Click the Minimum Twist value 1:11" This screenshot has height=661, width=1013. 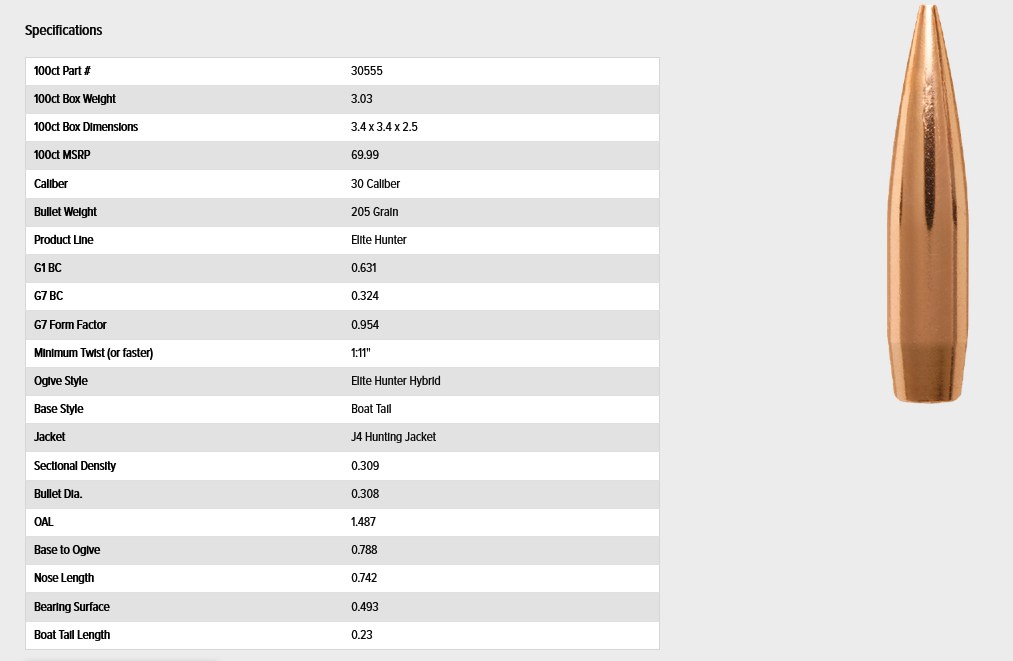[x=360, y=353]
